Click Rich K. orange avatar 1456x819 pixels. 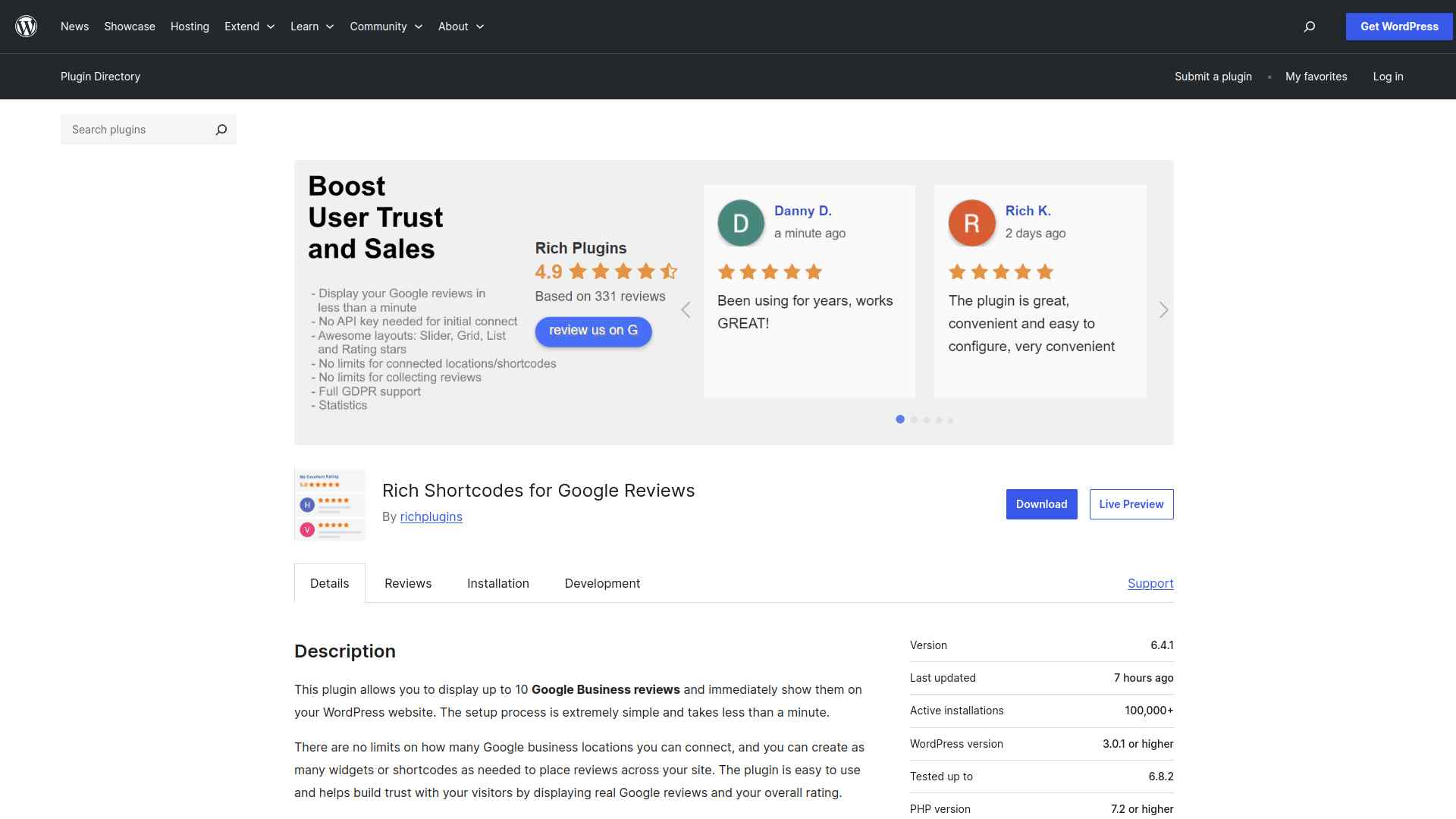tap(971, 223)
